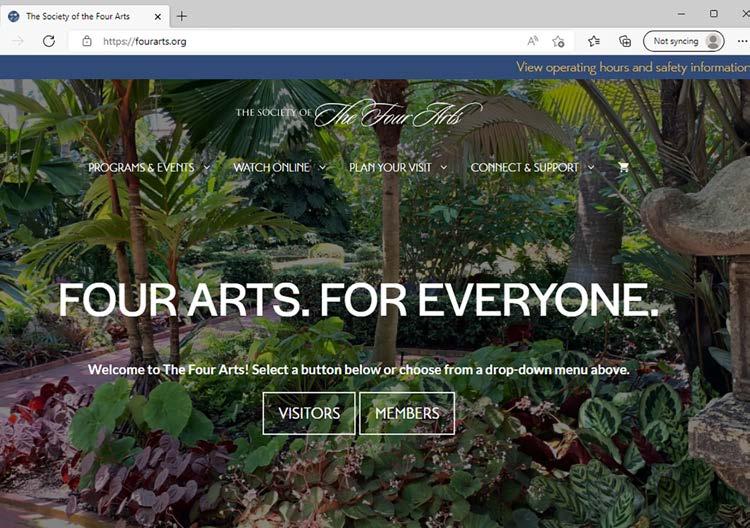Open the site information lock icon

point(87,41)
